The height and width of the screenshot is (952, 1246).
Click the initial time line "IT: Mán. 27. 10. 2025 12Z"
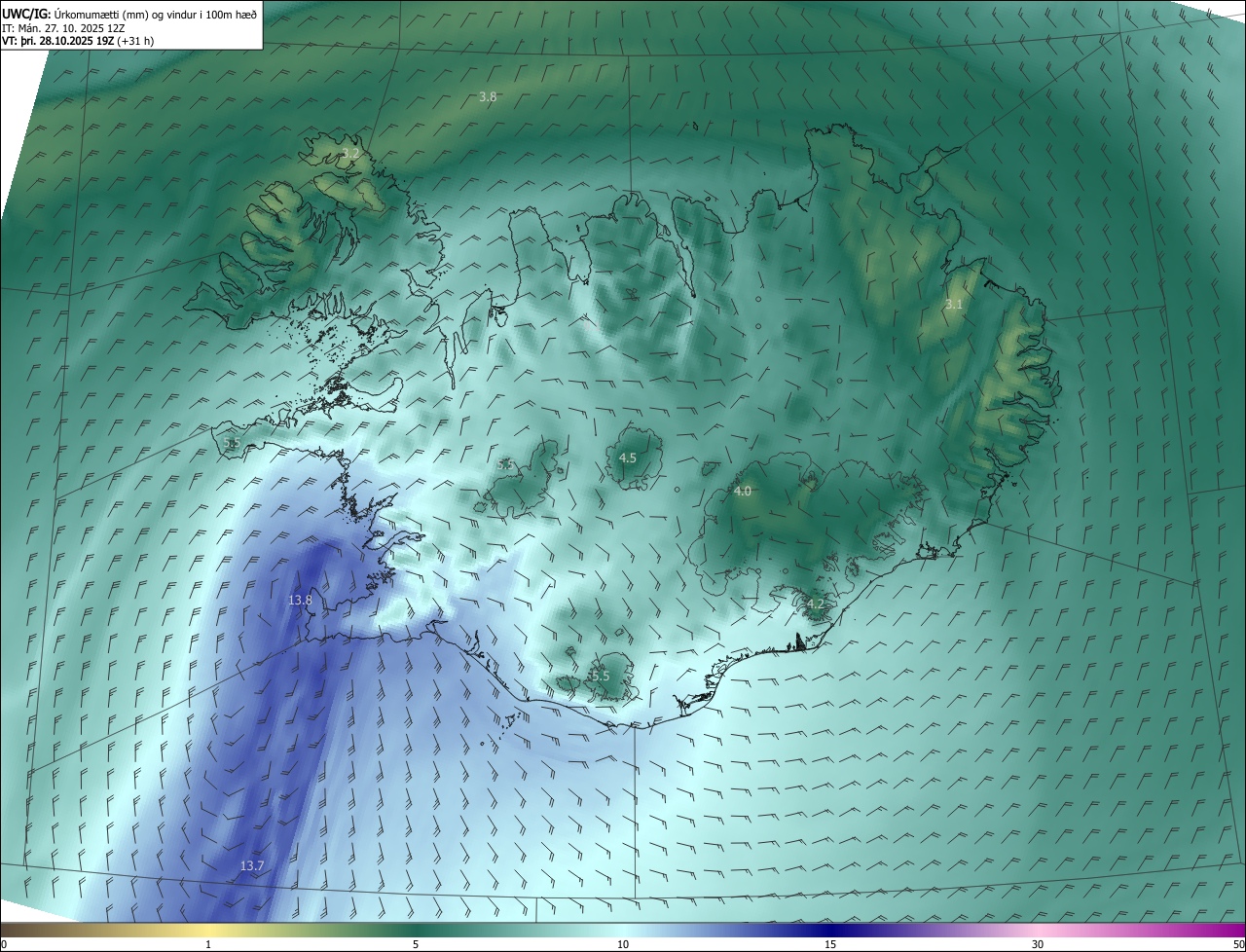[x=63, y=28]
